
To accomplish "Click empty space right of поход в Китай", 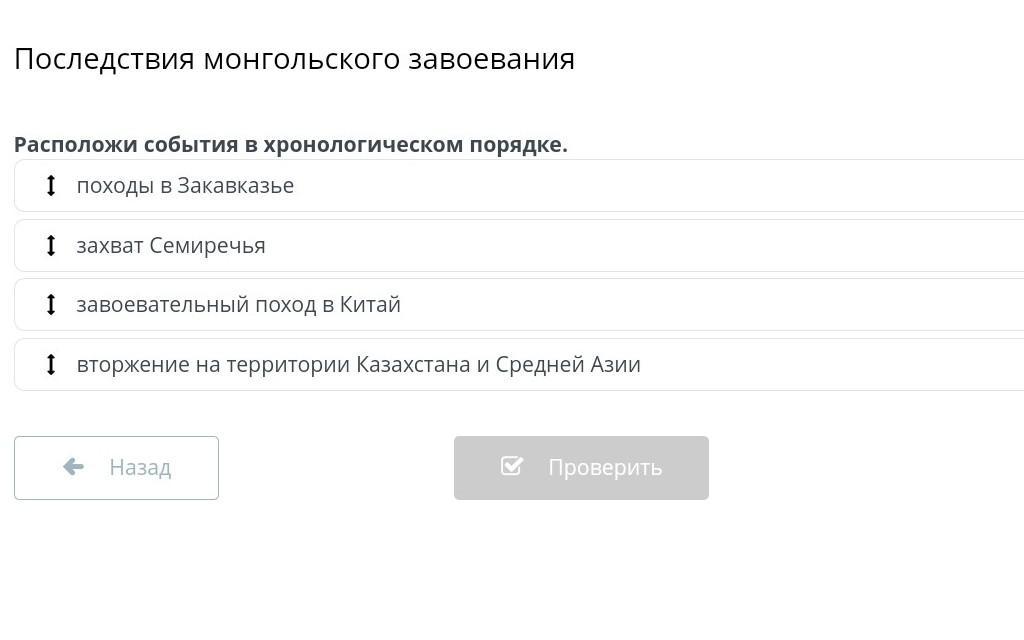I will [700, 305].
